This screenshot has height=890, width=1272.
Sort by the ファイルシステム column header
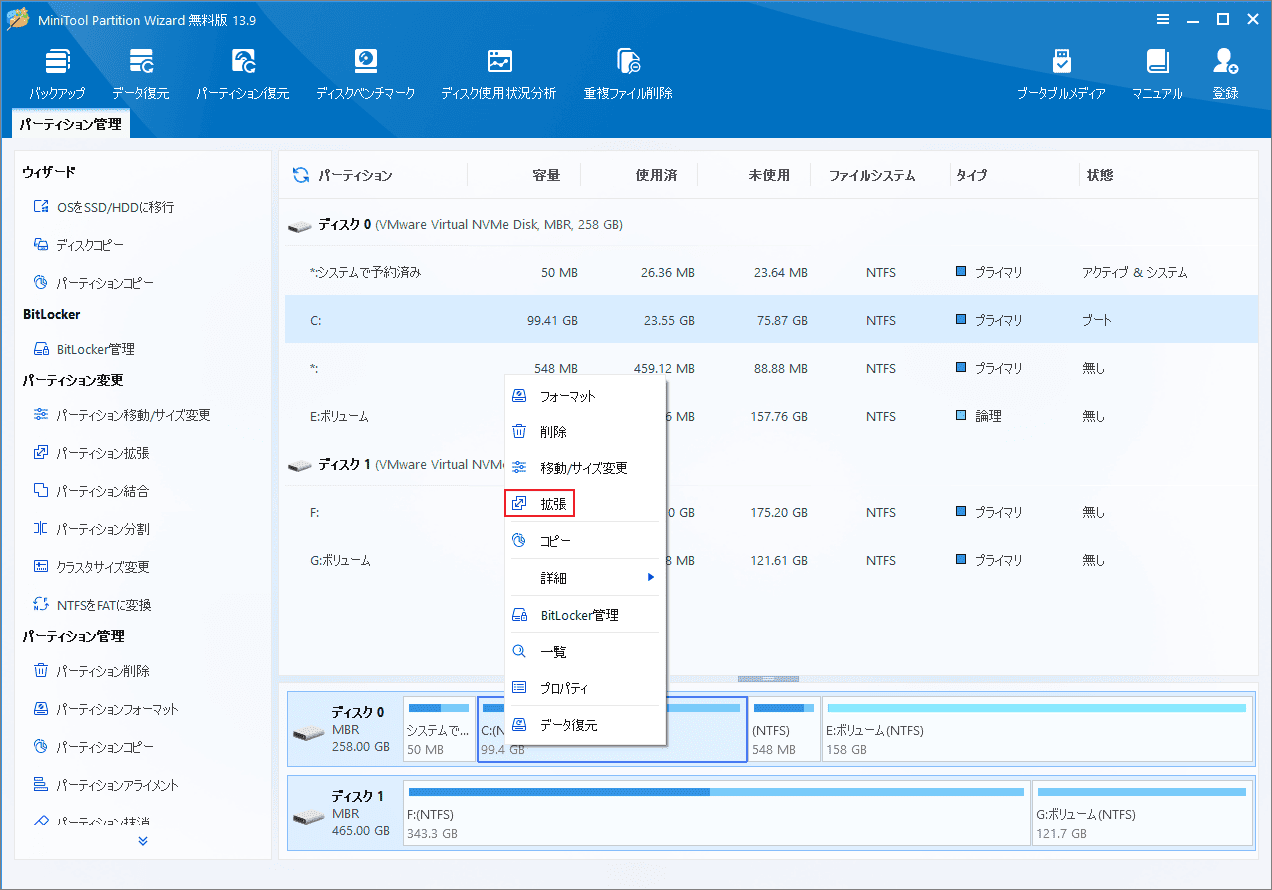pos(871,175)
